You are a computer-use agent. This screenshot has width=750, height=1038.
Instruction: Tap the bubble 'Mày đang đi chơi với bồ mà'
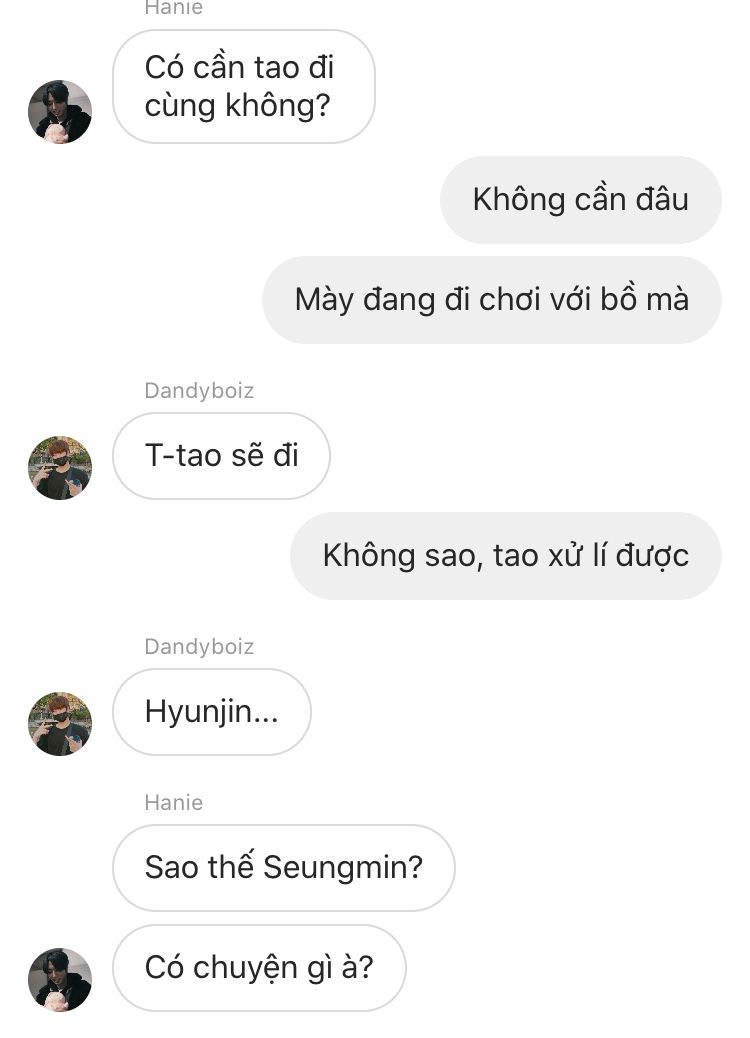point(492,300)
